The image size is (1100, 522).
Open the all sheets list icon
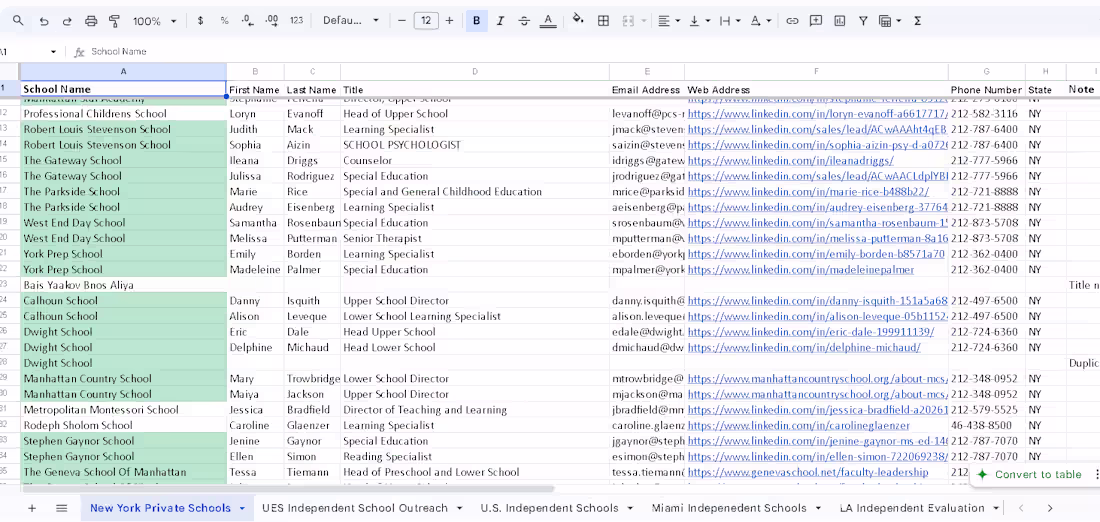(x=62, y=508)
